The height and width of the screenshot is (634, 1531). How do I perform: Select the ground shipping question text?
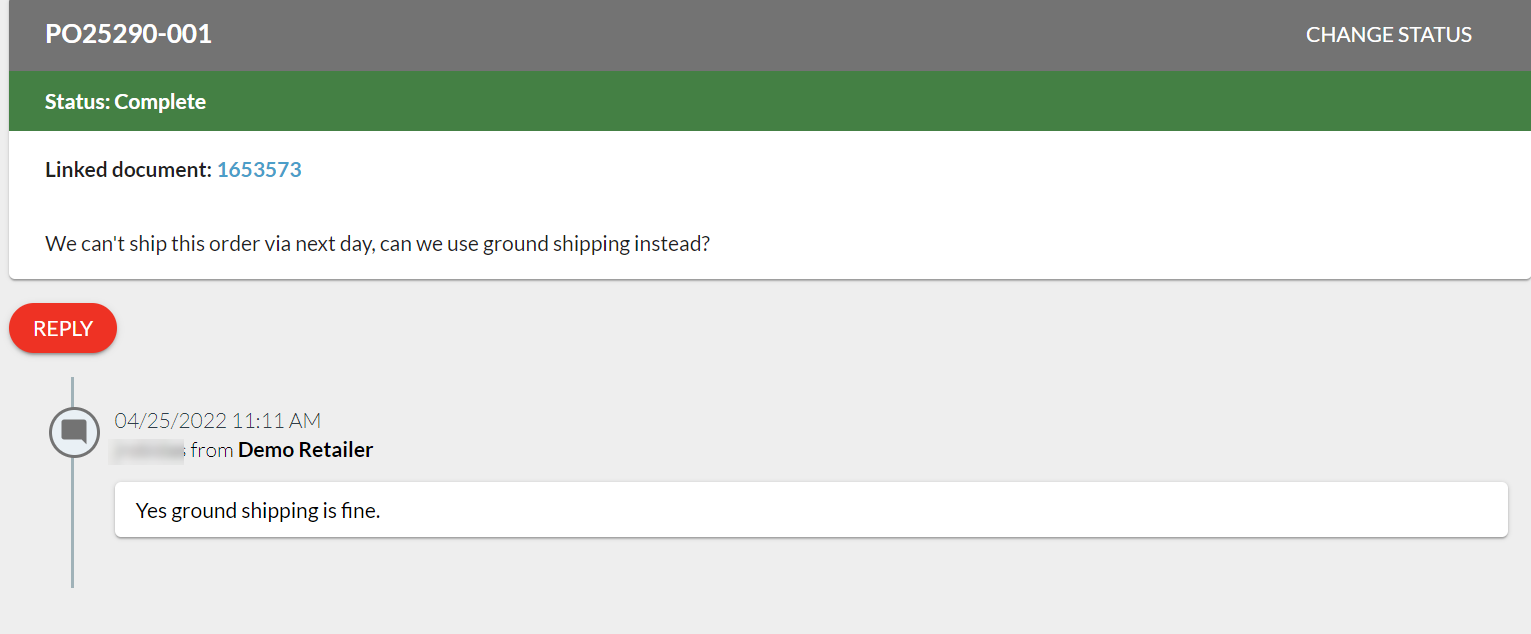click(x=377, y=244)
